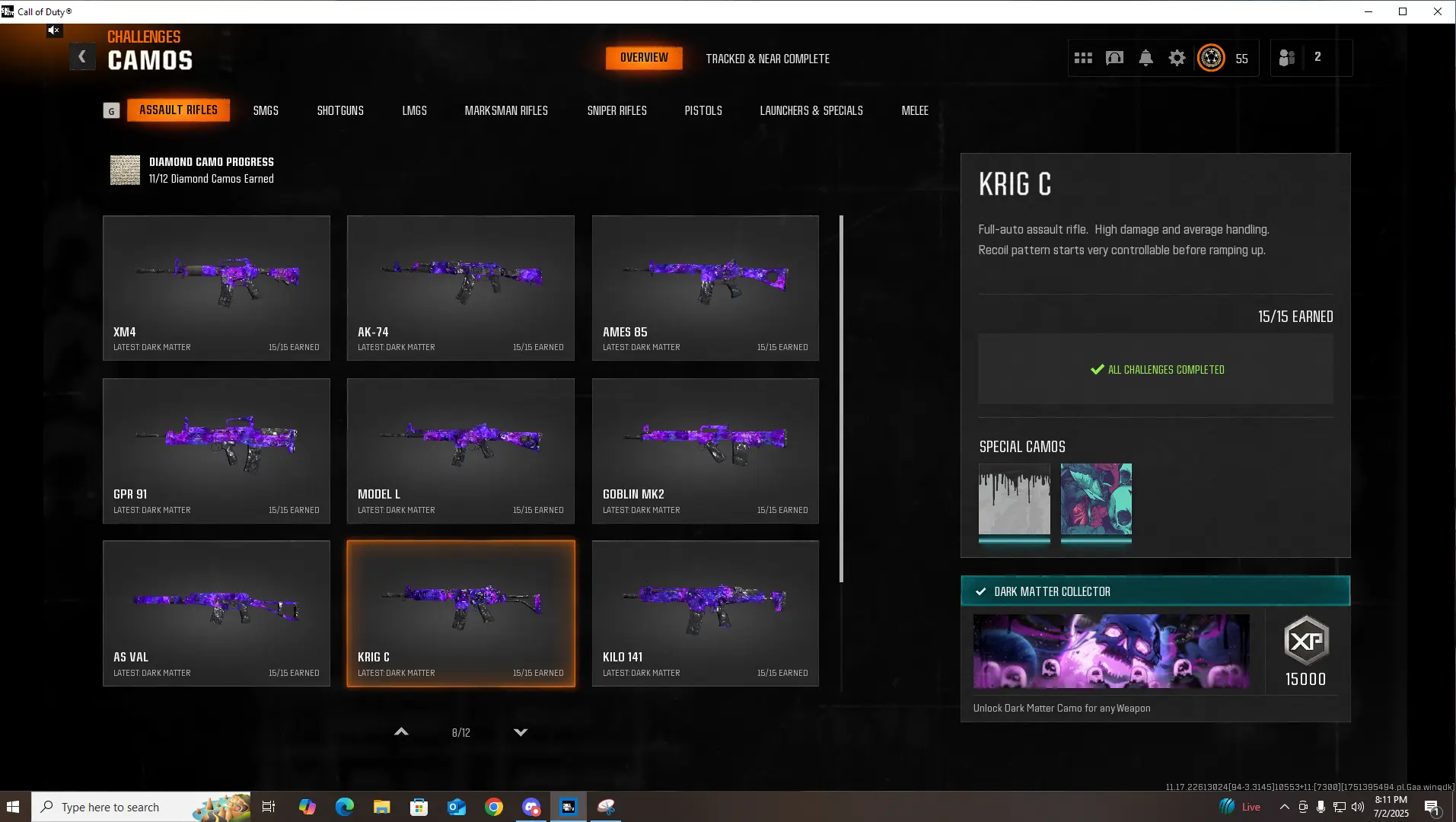Click the Dark Matter Collector calling card
This screenshot has height=822, width=1456.
[x=1111, y=651]
